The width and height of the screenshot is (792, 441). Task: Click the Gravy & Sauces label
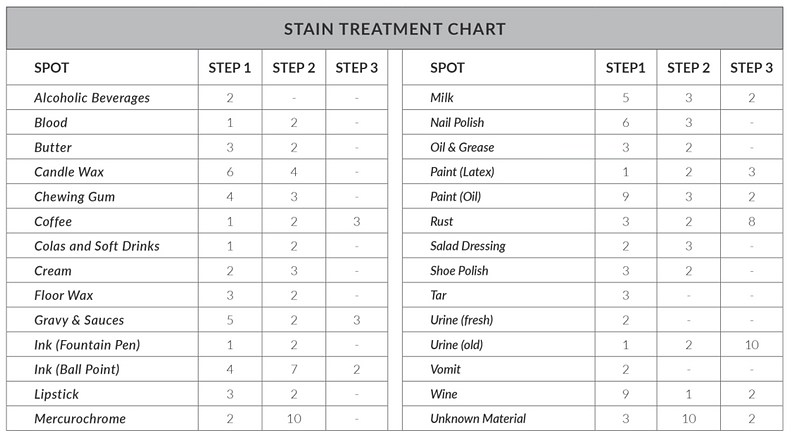pos(79,320)
